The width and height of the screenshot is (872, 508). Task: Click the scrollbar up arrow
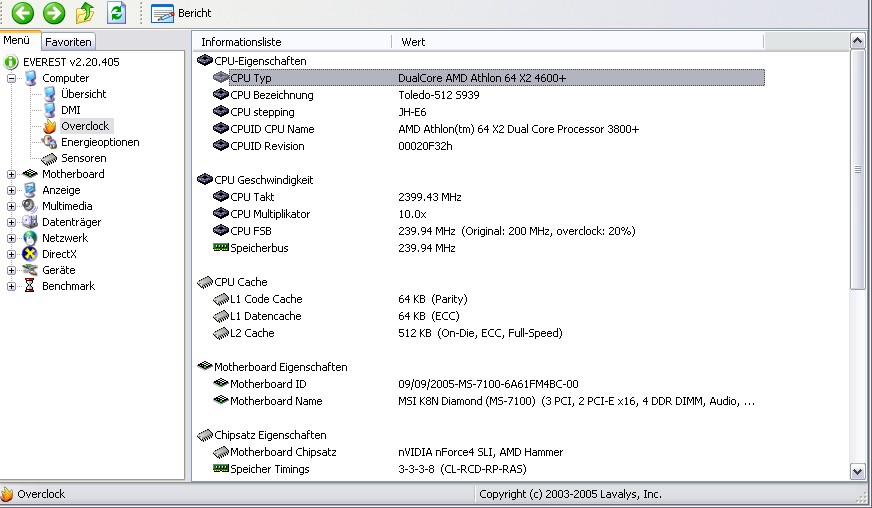[858, 41]
